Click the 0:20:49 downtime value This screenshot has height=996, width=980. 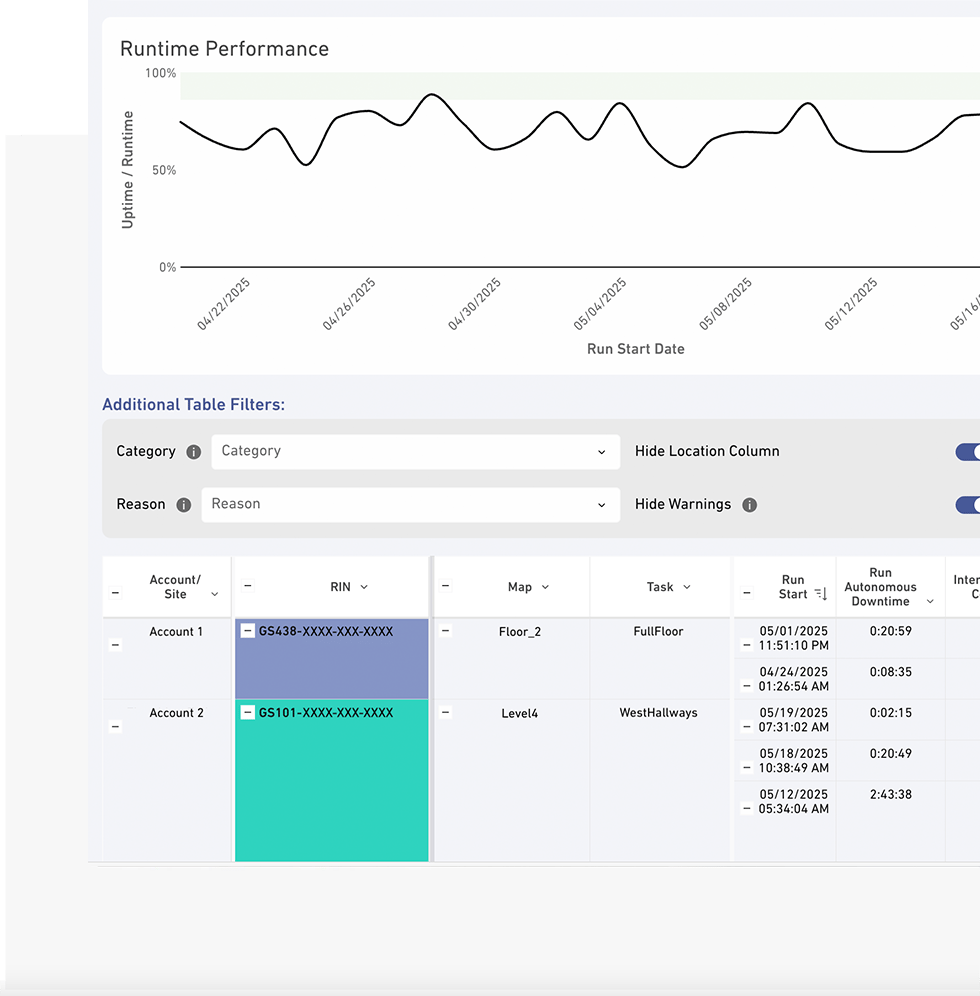(890, 753)
